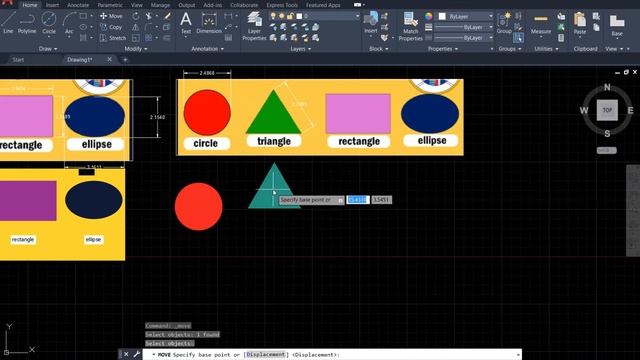Click the Copy Clip icon
This screenshot has width=640, height=360.
[x=596, y=28]
